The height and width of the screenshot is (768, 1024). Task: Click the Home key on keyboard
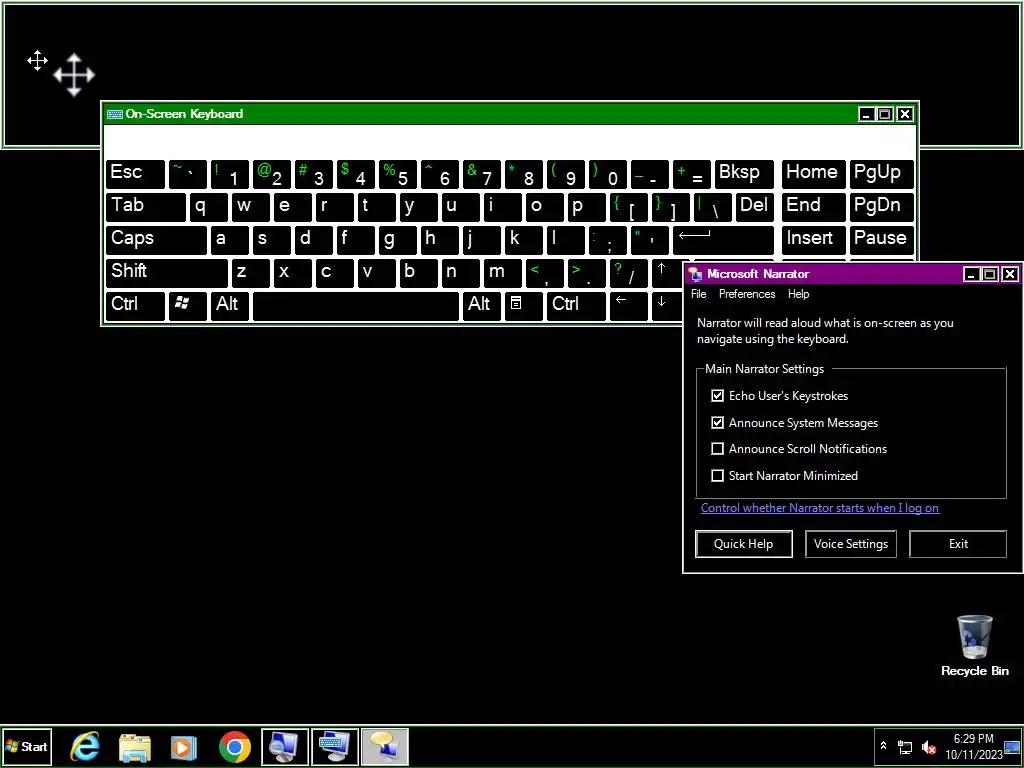(814, 174)
